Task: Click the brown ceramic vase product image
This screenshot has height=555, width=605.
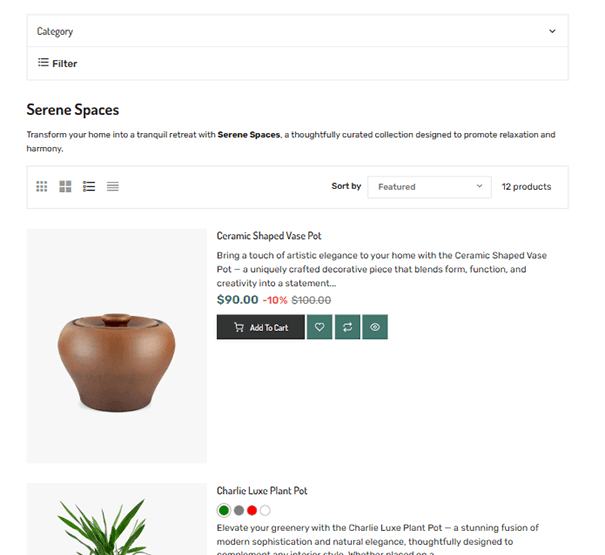Action: tap(117, 346)
